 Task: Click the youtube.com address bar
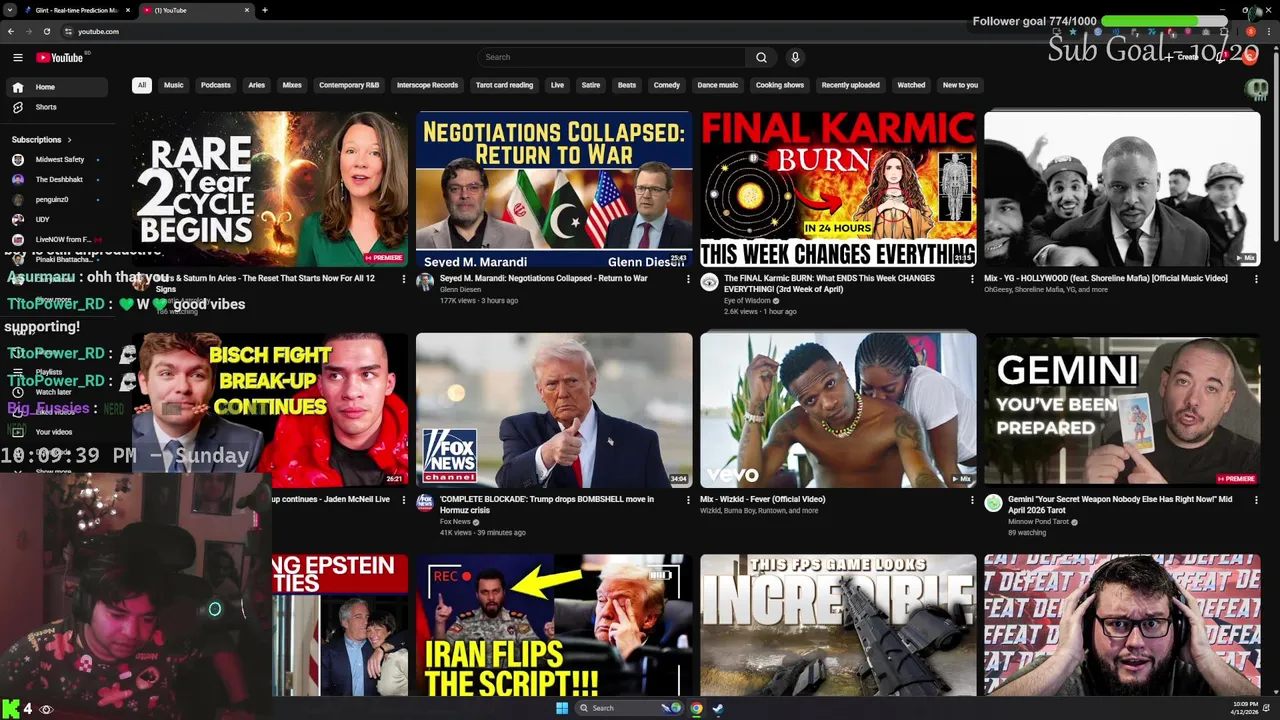(x=560, y=31)
